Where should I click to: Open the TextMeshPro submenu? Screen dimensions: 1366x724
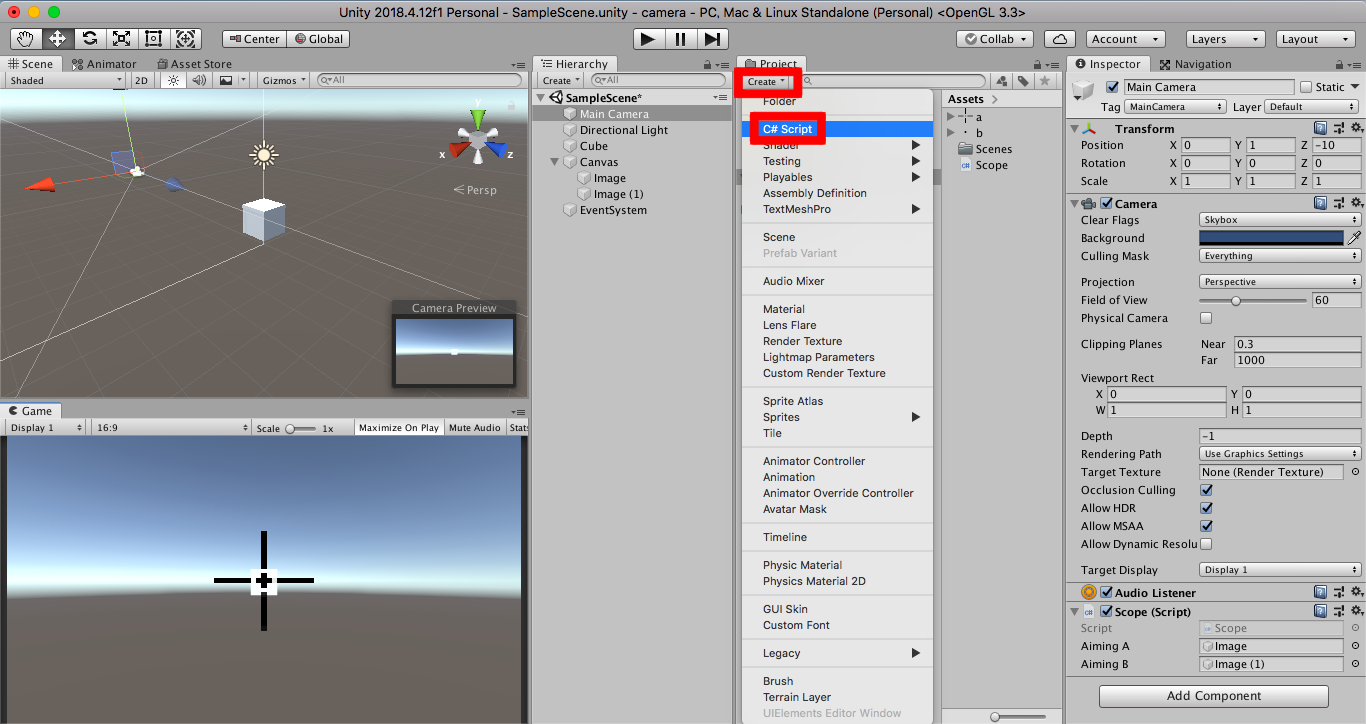(837, 209)
